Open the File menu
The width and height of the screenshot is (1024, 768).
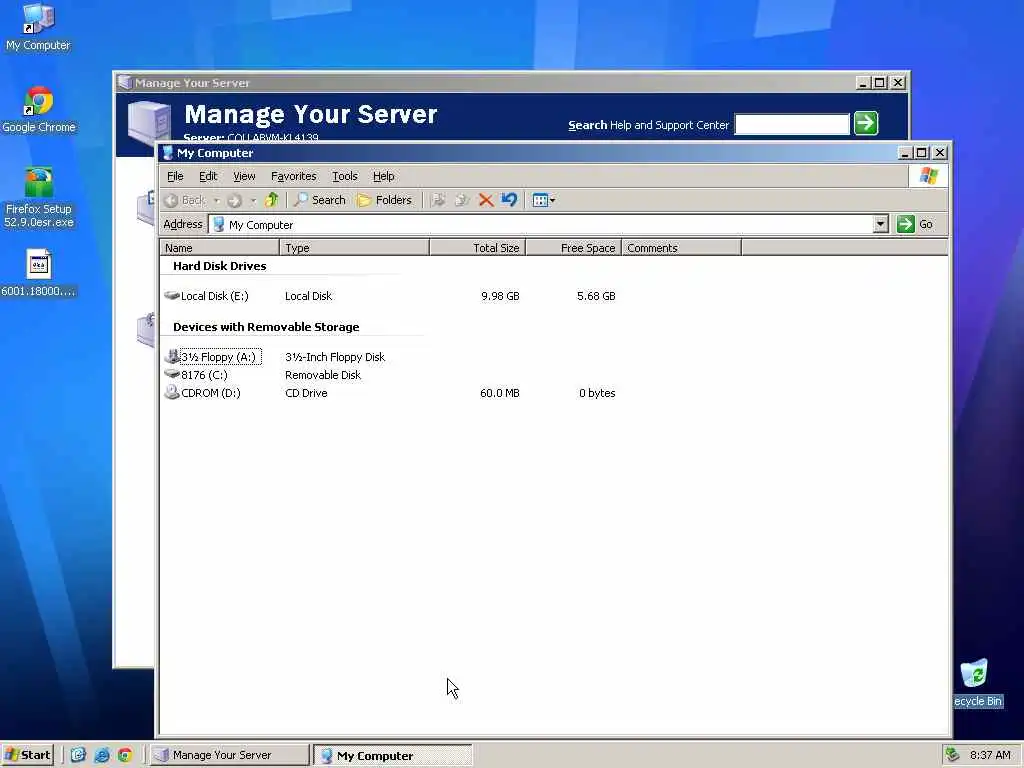pyautogui.click(x=175, y=176)
